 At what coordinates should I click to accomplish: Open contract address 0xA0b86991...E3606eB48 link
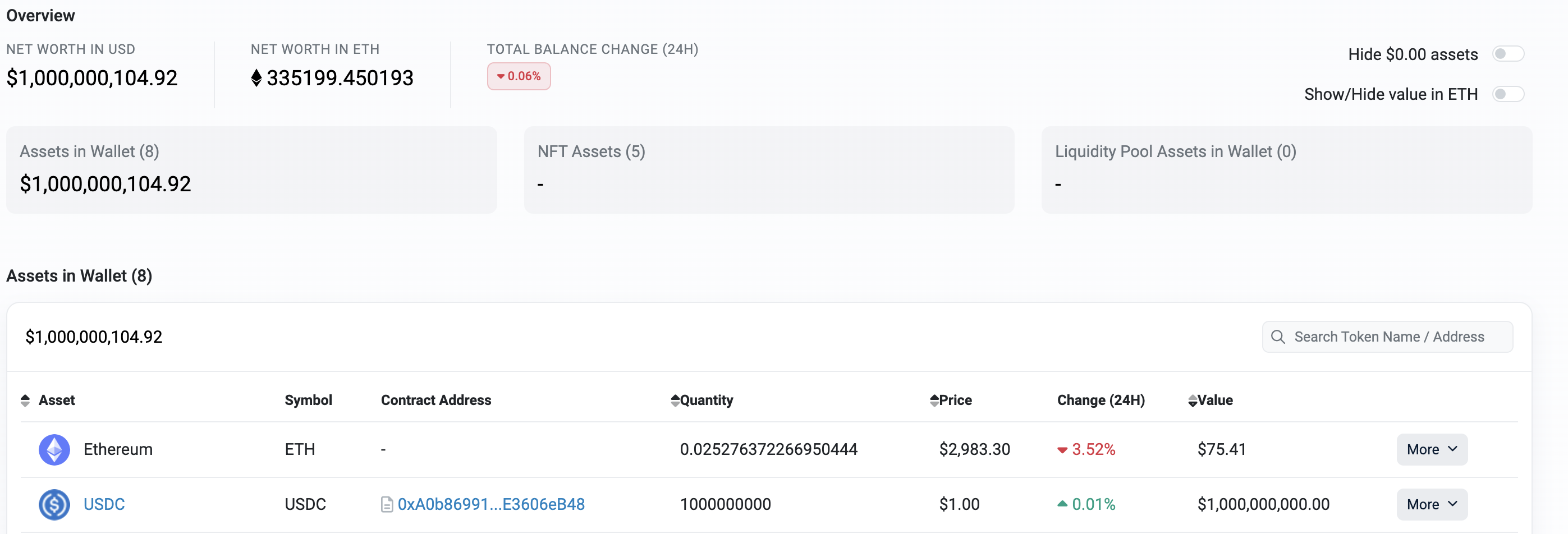click(x=490, y=504)
